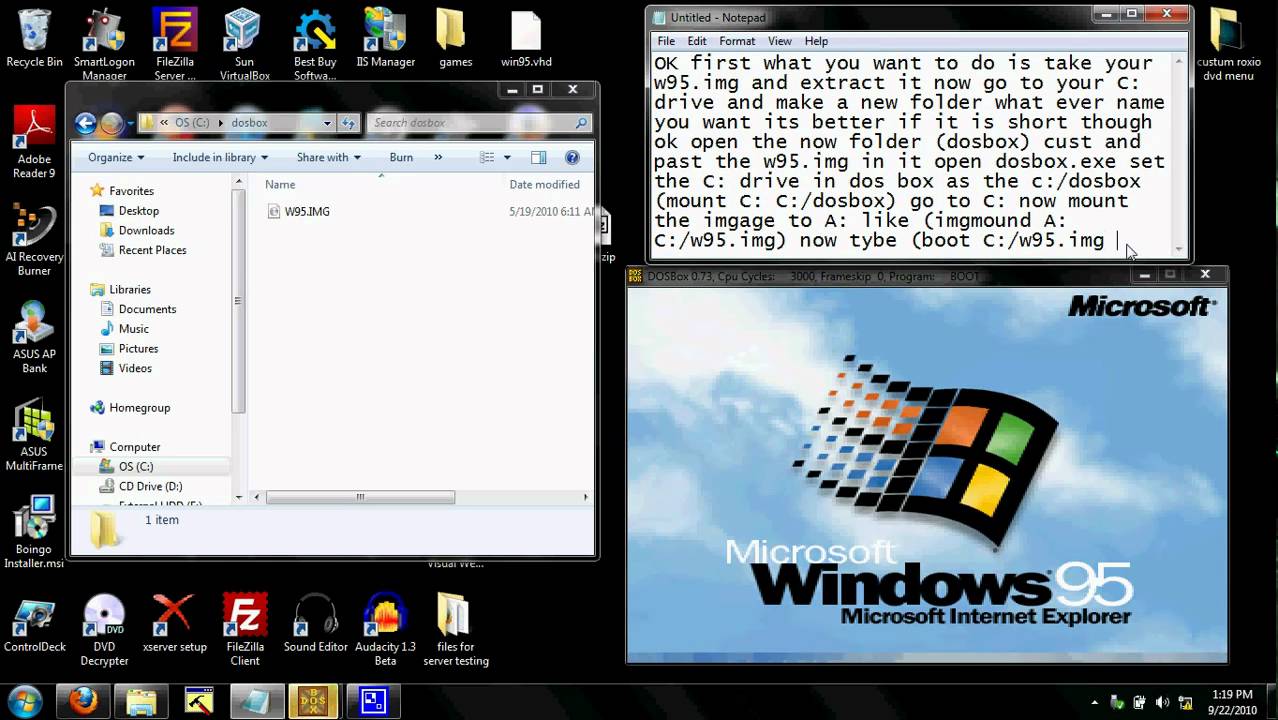Screen dimensions: 1278x720
Task: Toggle the Explorer preview pane button
Action: coord(538,157)
